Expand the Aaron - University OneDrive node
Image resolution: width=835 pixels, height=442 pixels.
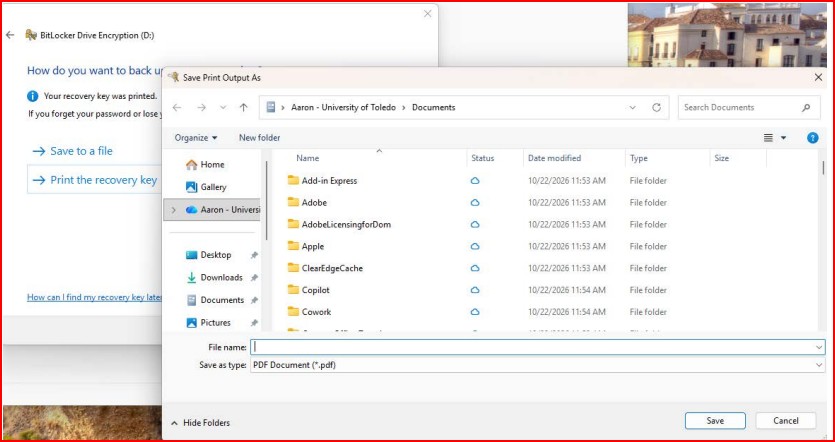click(174, 210)
